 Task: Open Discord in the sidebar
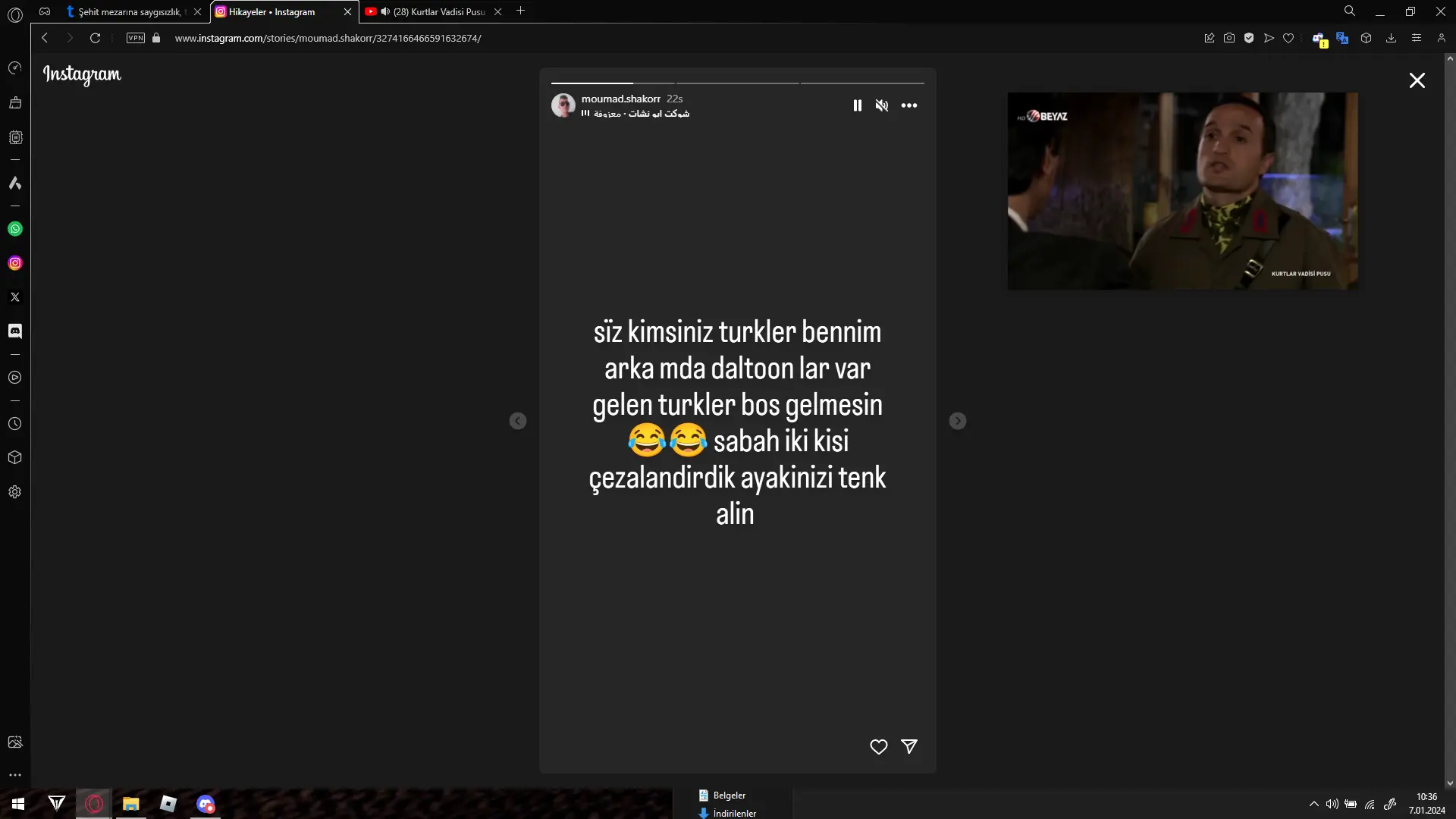point(15,331)
